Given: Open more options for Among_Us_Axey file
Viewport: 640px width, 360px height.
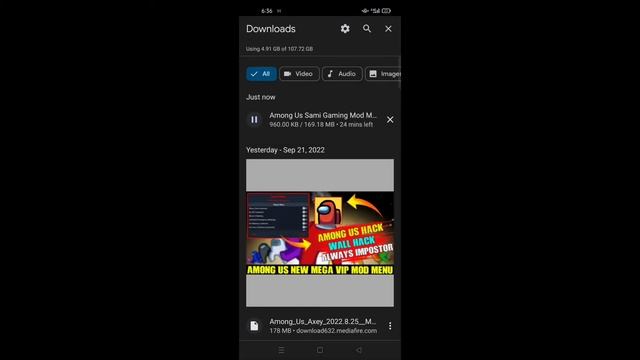Looking at the screenshot, I should pos(390,326).
